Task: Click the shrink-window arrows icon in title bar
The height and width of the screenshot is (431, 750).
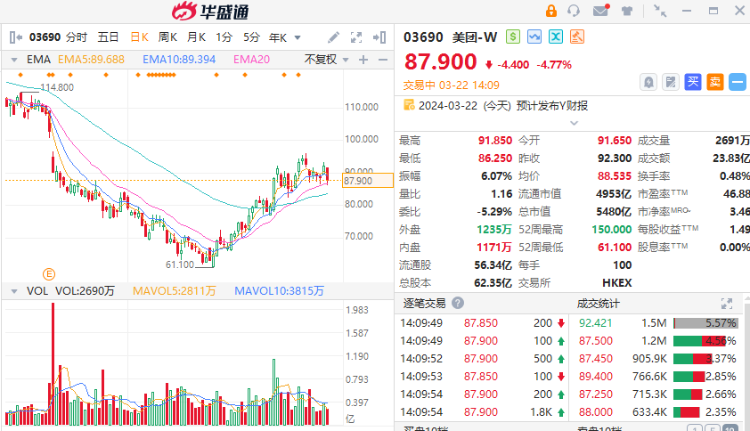Action: [660, 11]
